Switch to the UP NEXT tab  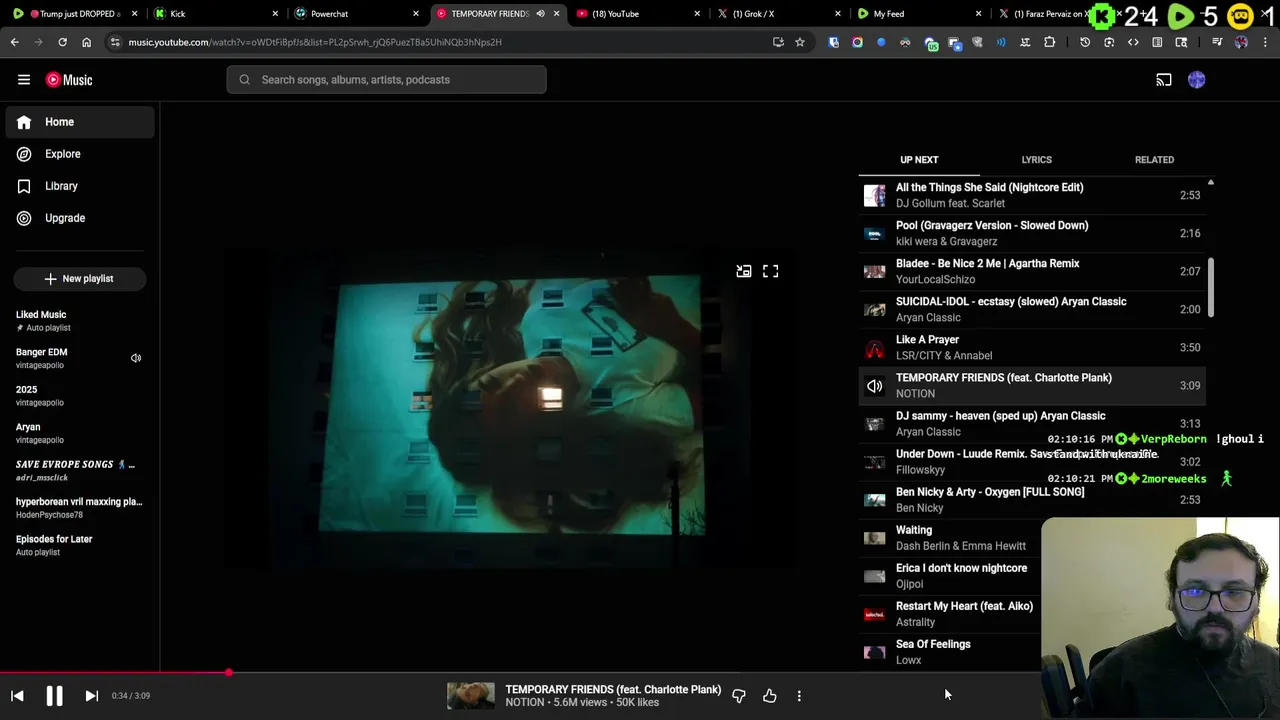point(919,160)
